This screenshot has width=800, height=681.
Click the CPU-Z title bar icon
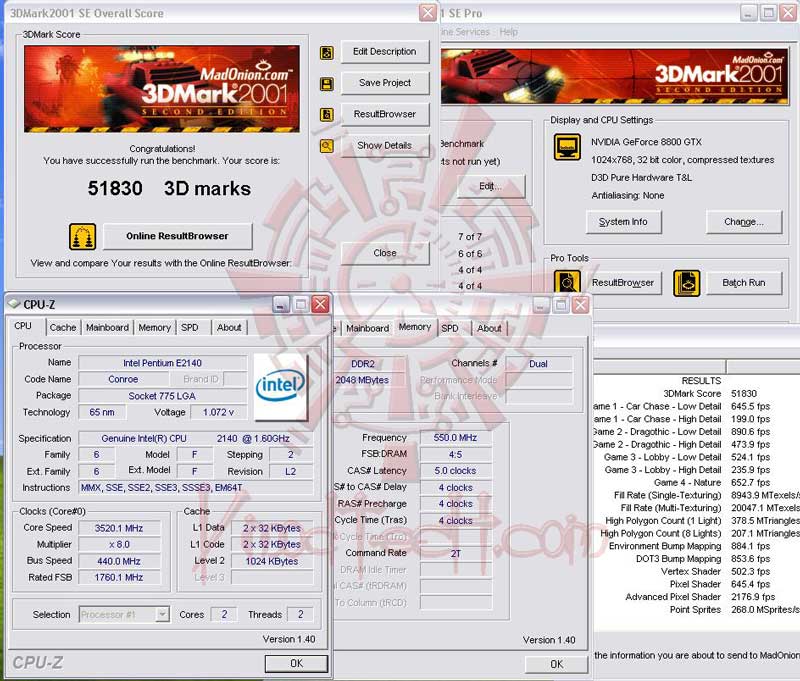point(13,304)
